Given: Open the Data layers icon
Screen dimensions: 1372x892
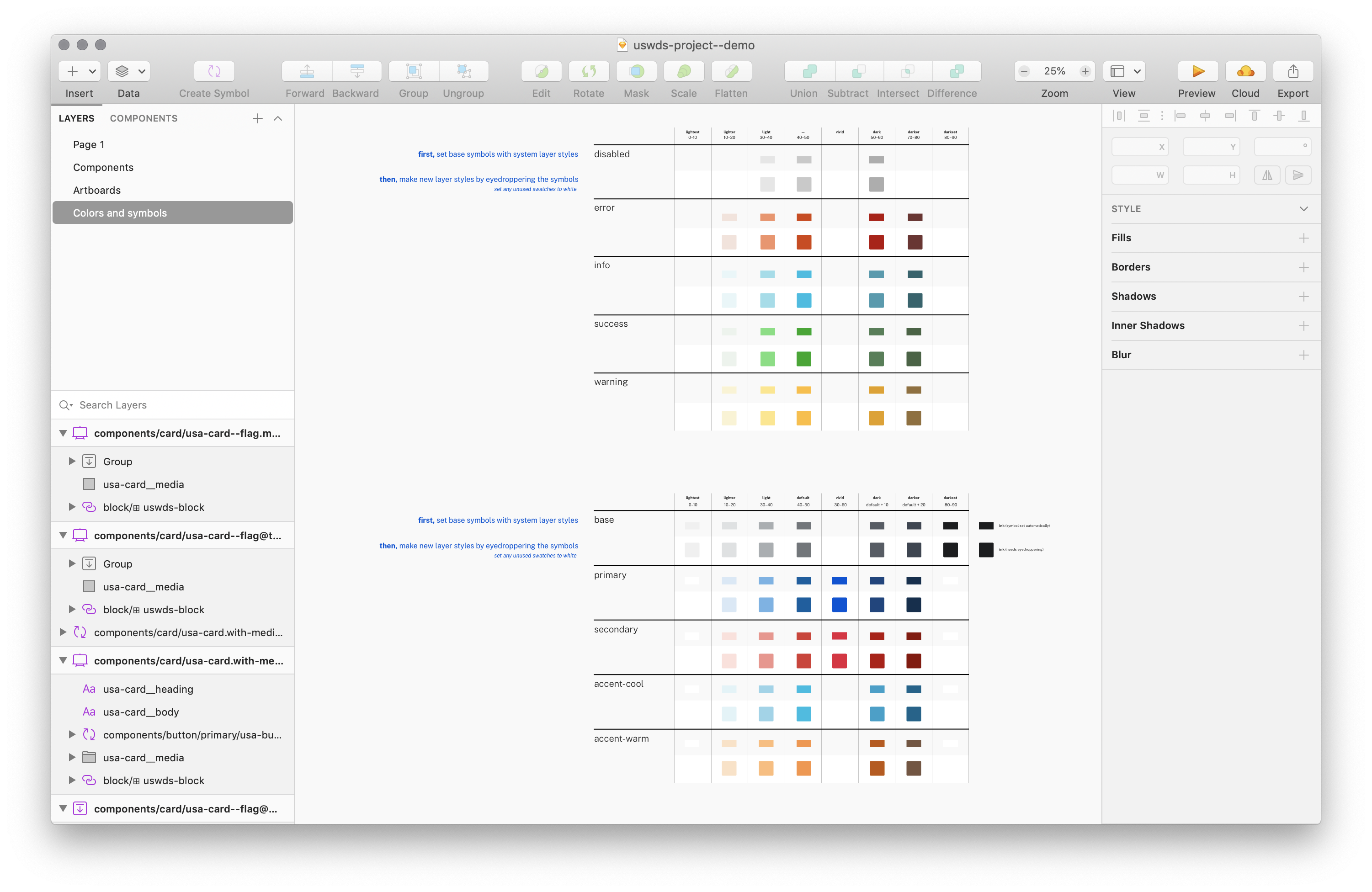Looking at the screenshot, I should coord(122,71).
